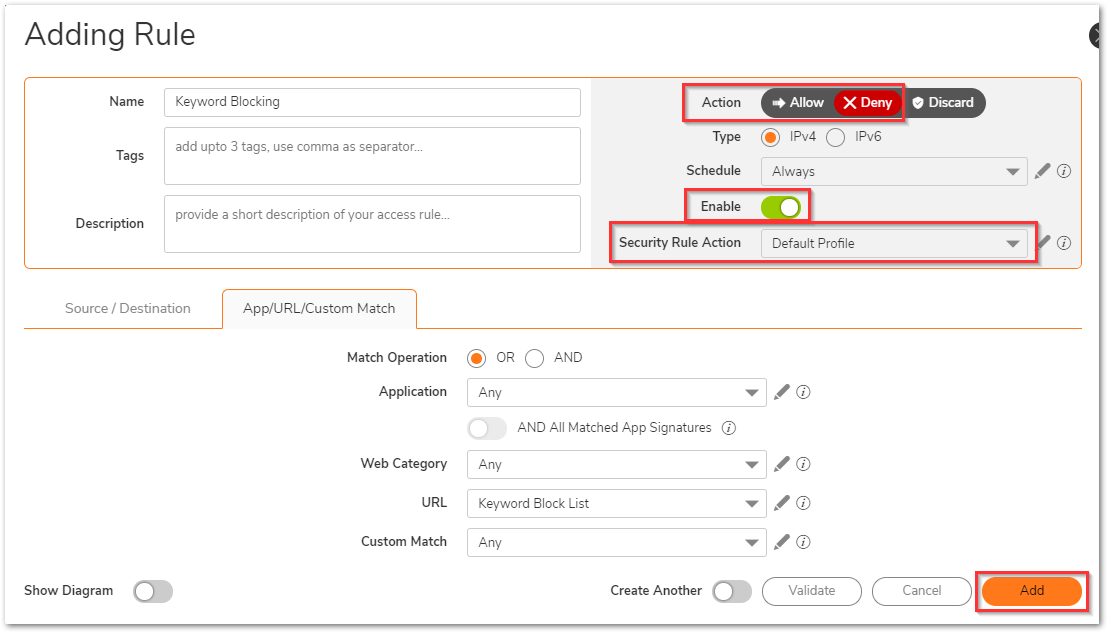
Task: Edit the Security Rule Action profile pencil icon
Action: click(1043, 242)
